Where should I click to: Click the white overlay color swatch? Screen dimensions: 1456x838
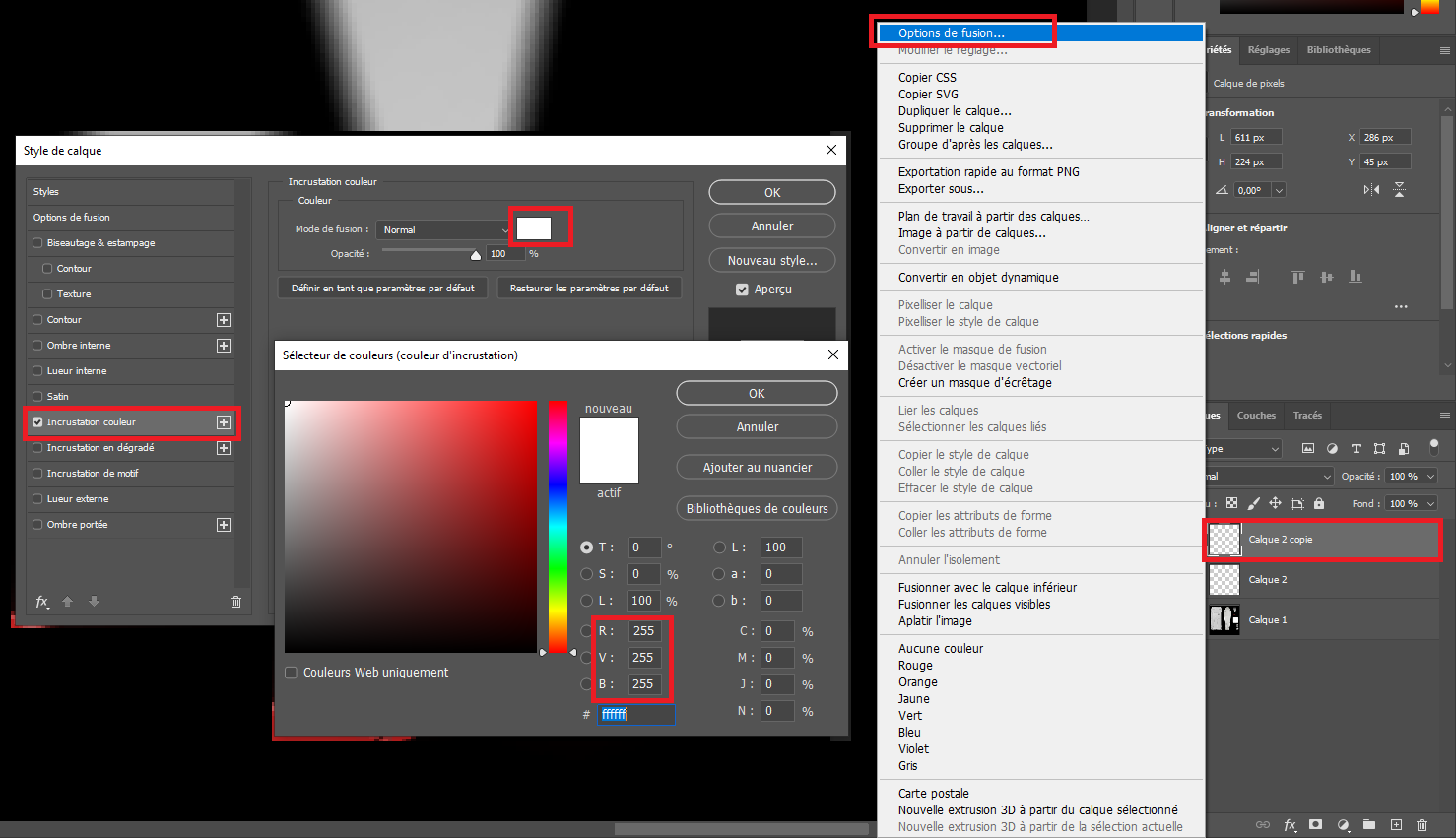(534, 228)
